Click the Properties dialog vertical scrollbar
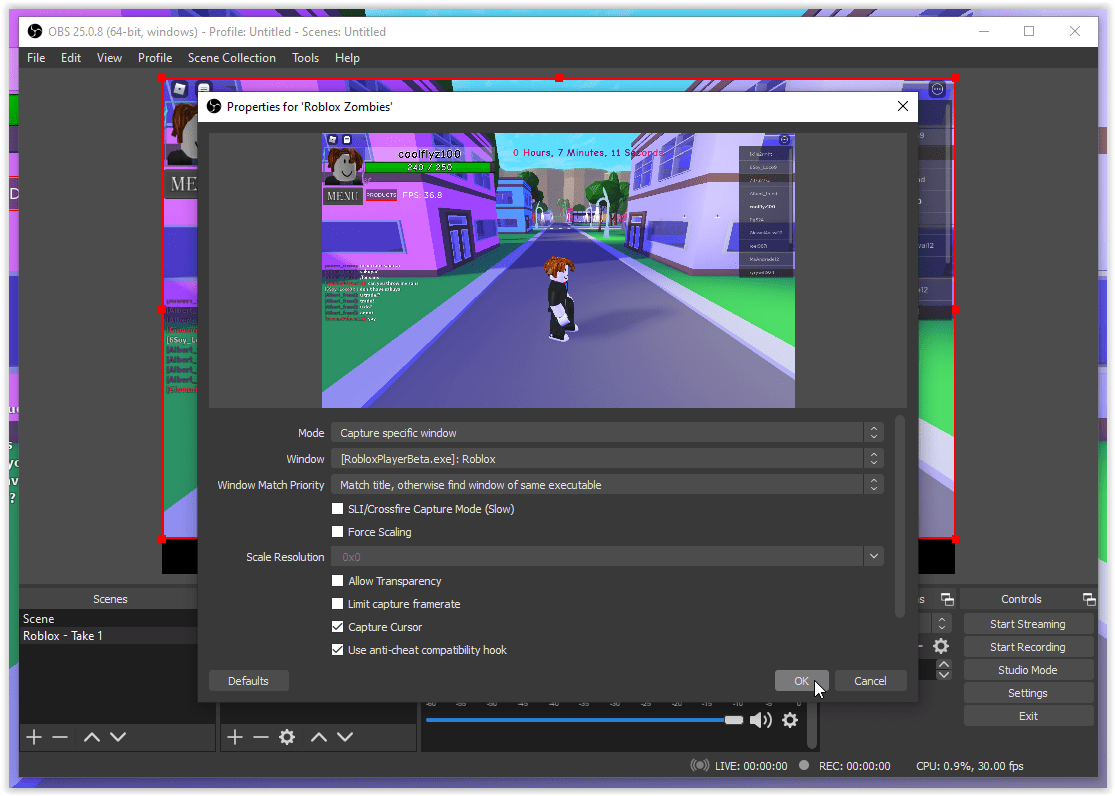The width and height of the screenshot is (1115, 796). (x=900, y=517)
